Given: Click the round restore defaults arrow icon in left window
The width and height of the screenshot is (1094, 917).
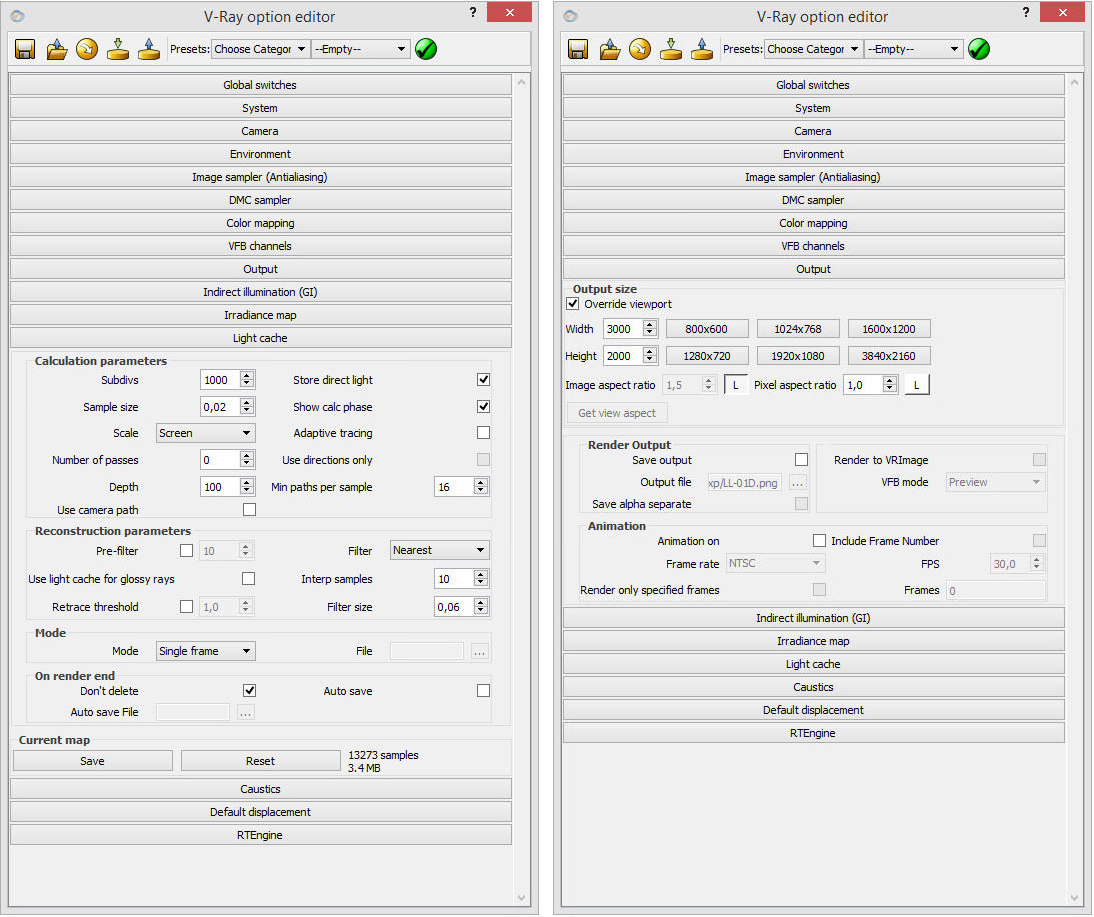Looking at the screenshot, I should (87, 49).
